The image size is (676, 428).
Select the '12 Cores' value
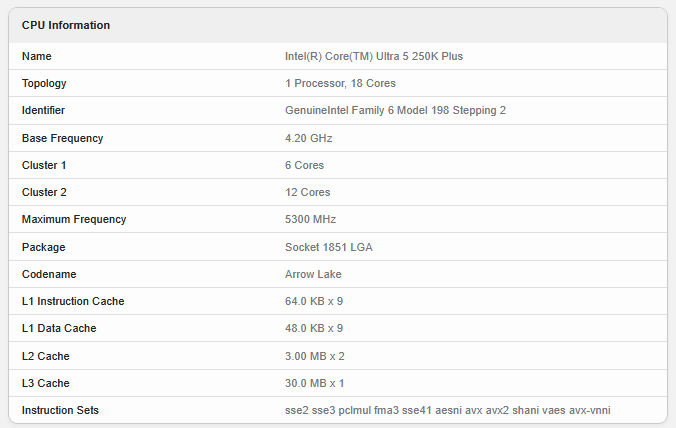(x=307, y=192)
